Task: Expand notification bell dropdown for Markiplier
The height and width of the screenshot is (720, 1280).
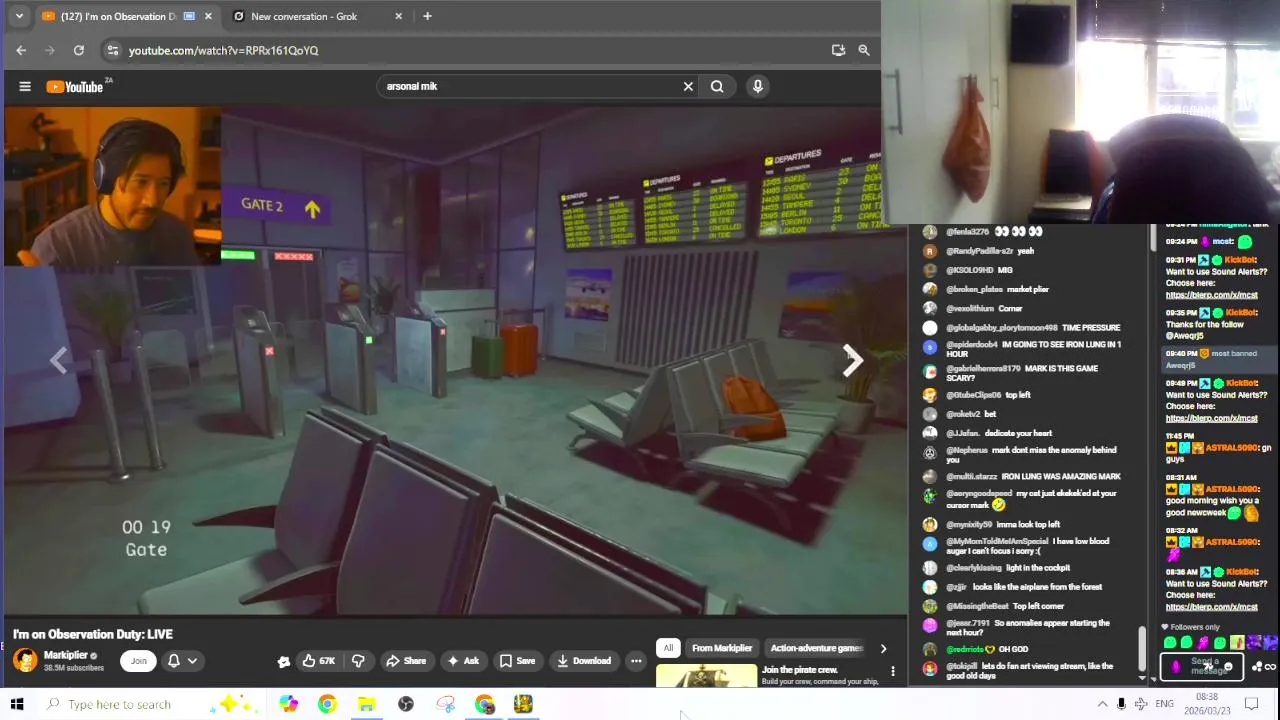Action: click(192, 661)
